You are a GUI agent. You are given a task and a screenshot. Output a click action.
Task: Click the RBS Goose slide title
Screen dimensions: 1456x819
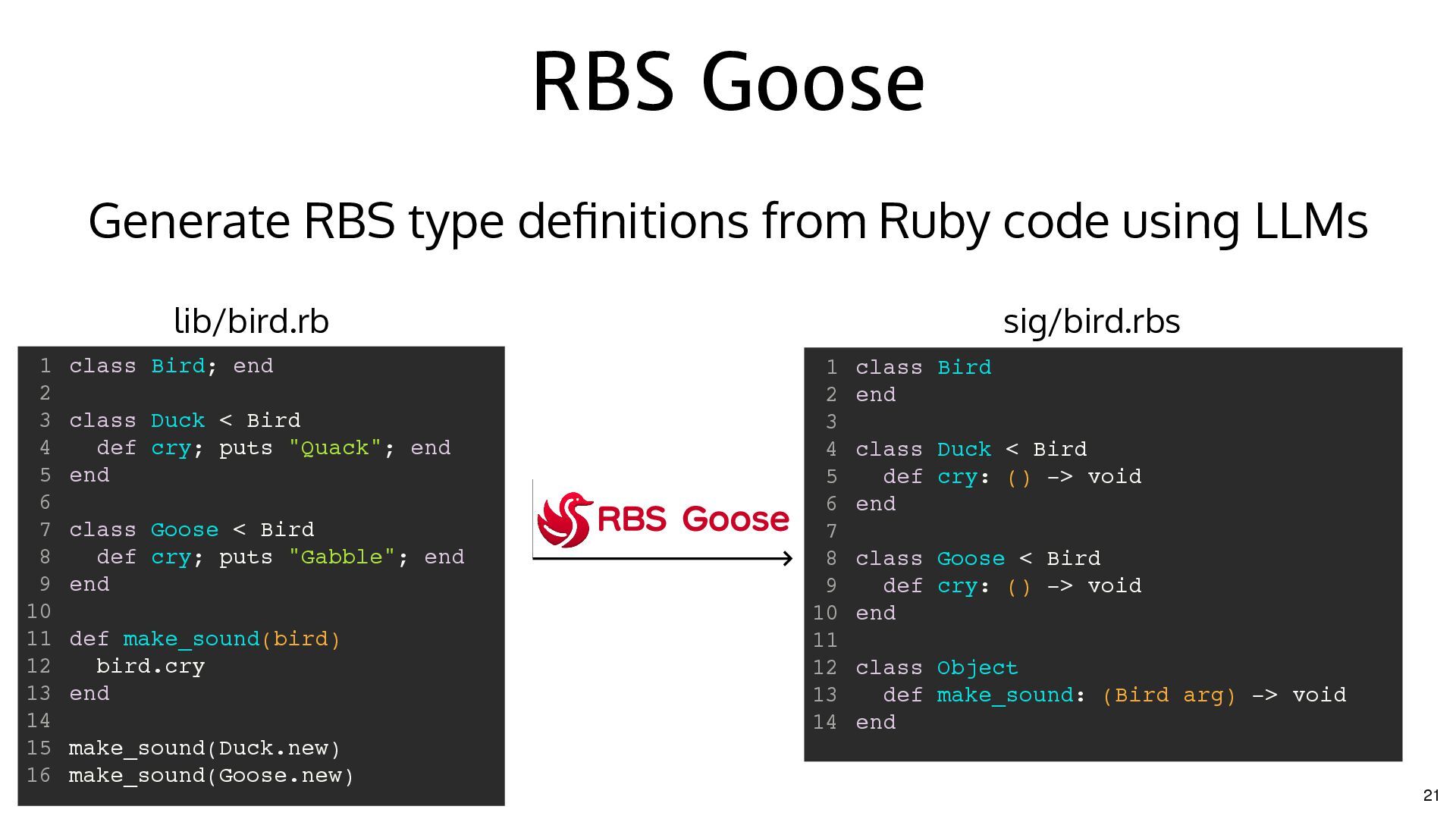click(x=727, y=81)
